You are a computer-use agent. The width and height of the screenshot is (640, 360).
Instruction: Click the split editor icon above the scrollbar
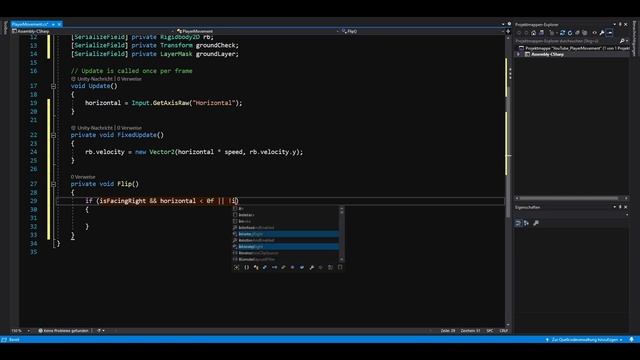(x=508, y=31)
